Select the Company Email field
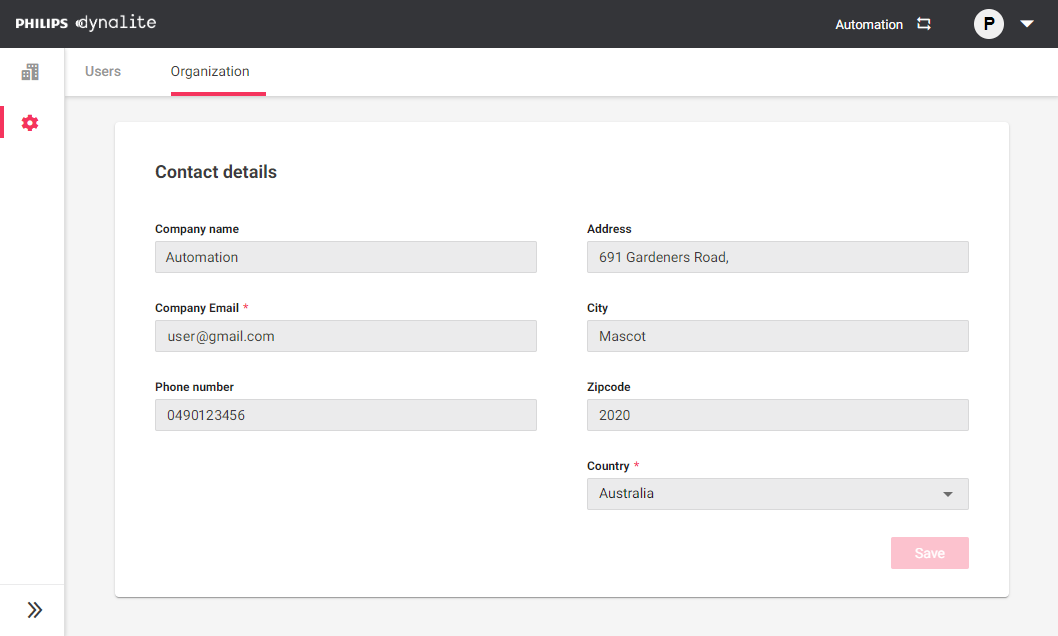The width and height of the screenshot is (1058, 636). click(345, 336)
